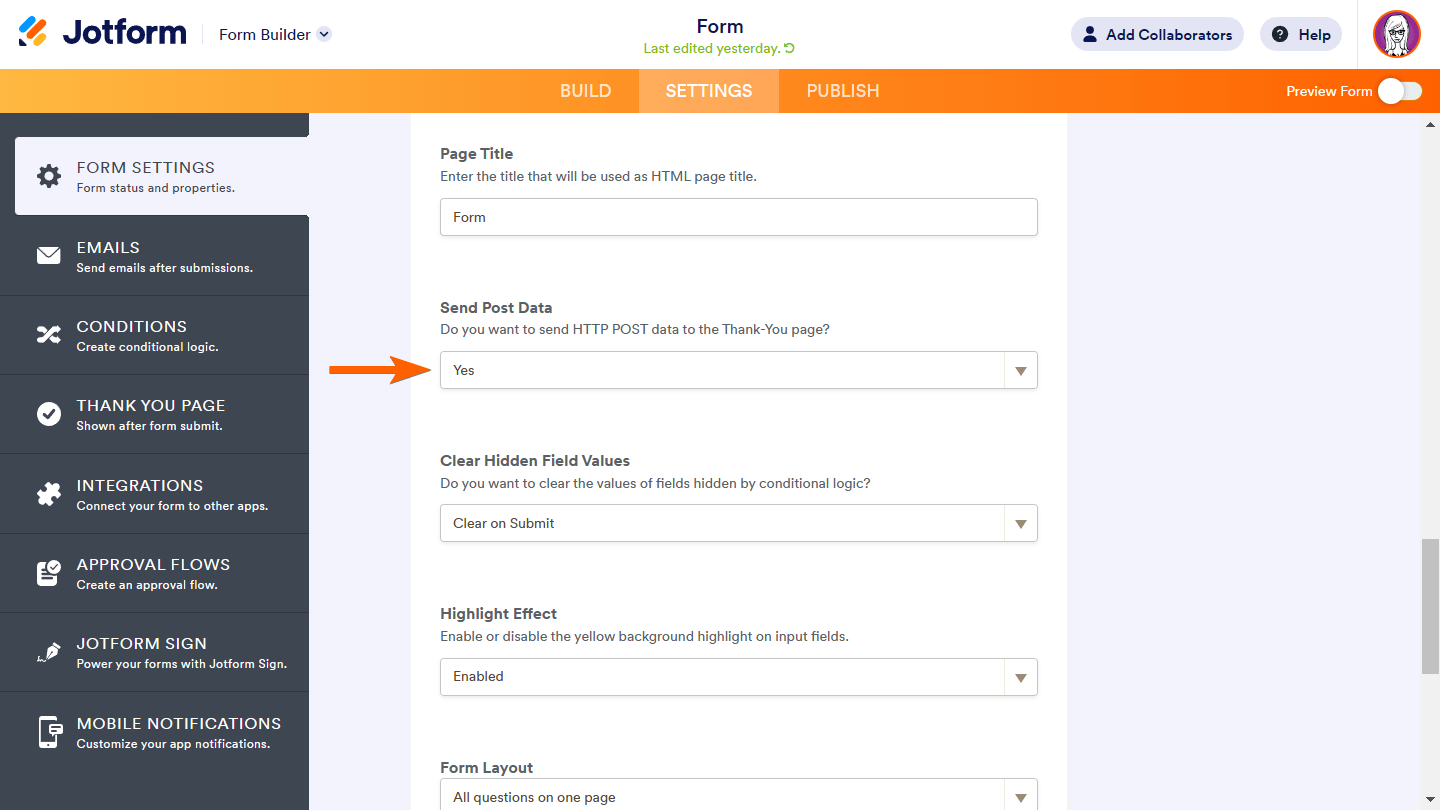Click the Conditions shuffle icon
1440x810 pixels.
pyautogui.click(x=48, y=335)
